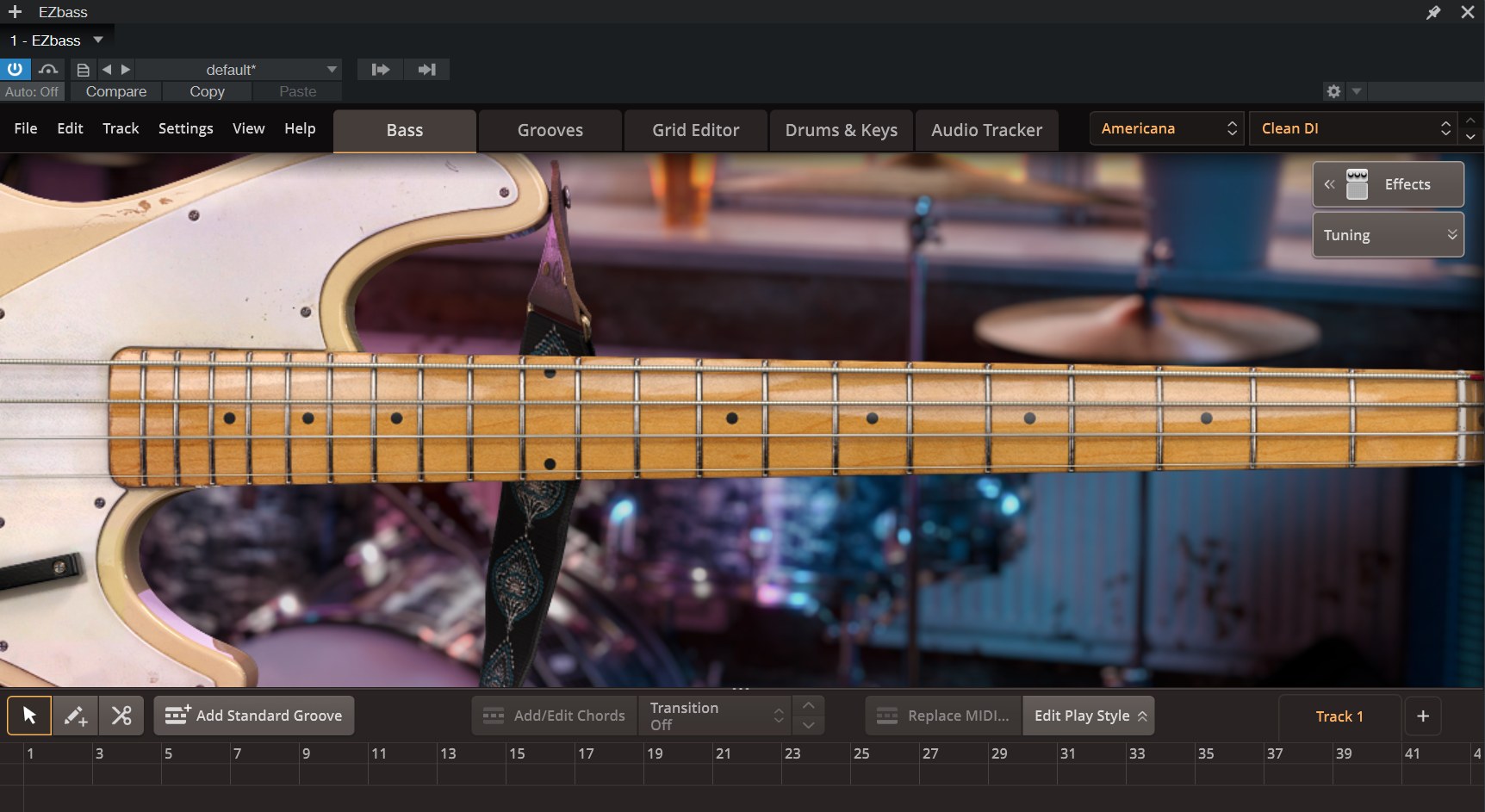Select the pencil draw tool
The image size is (1485, 812).
point(76,716)
